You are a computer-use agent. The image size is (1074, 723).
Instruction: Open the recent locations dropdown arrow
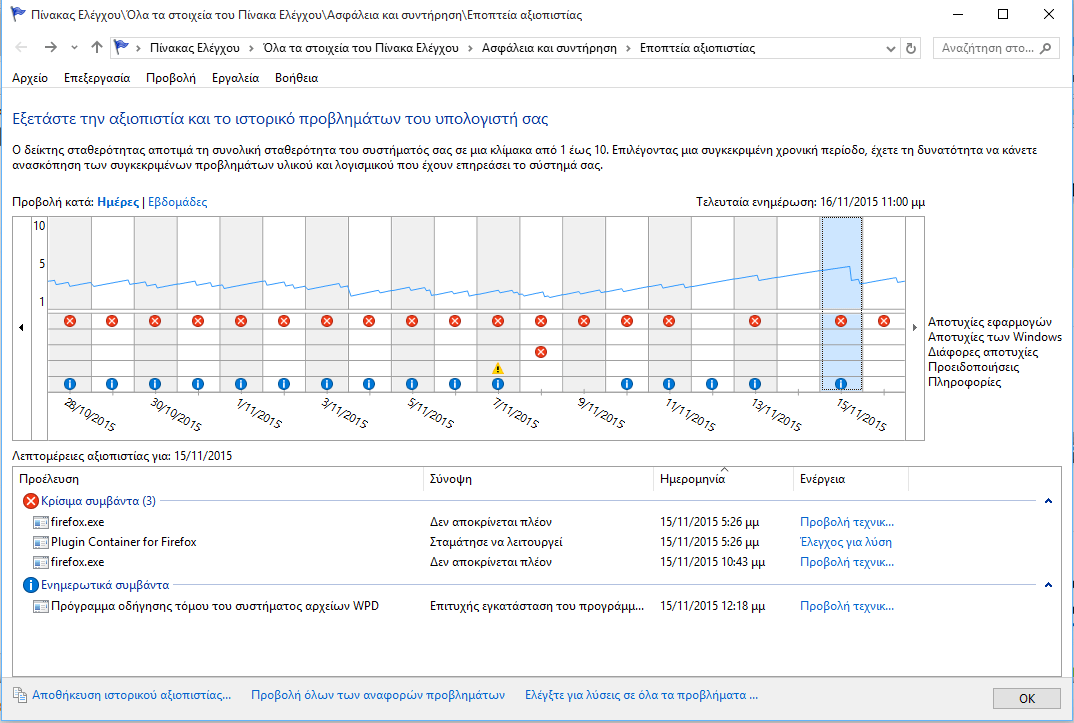[75, 48]
